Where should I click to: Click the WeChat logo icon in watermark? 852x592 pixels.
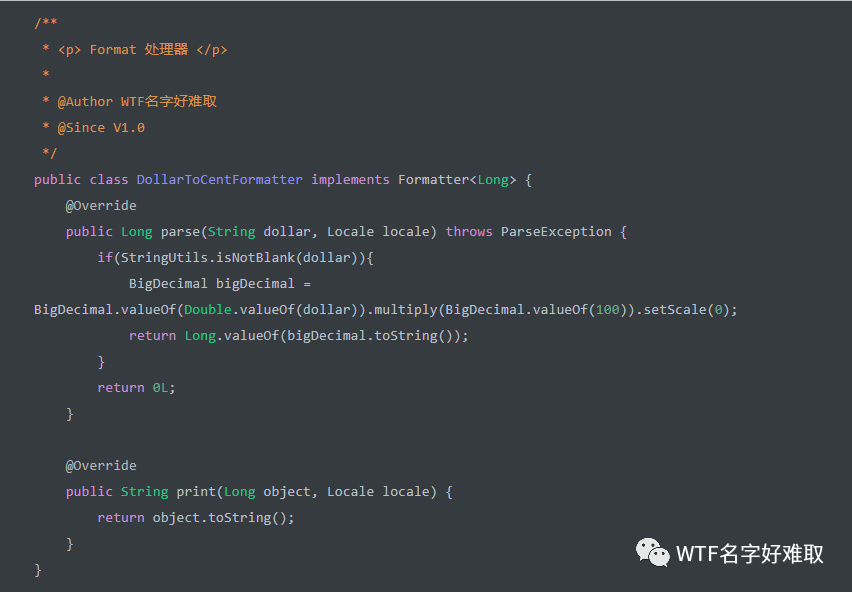tap(653, 552)
